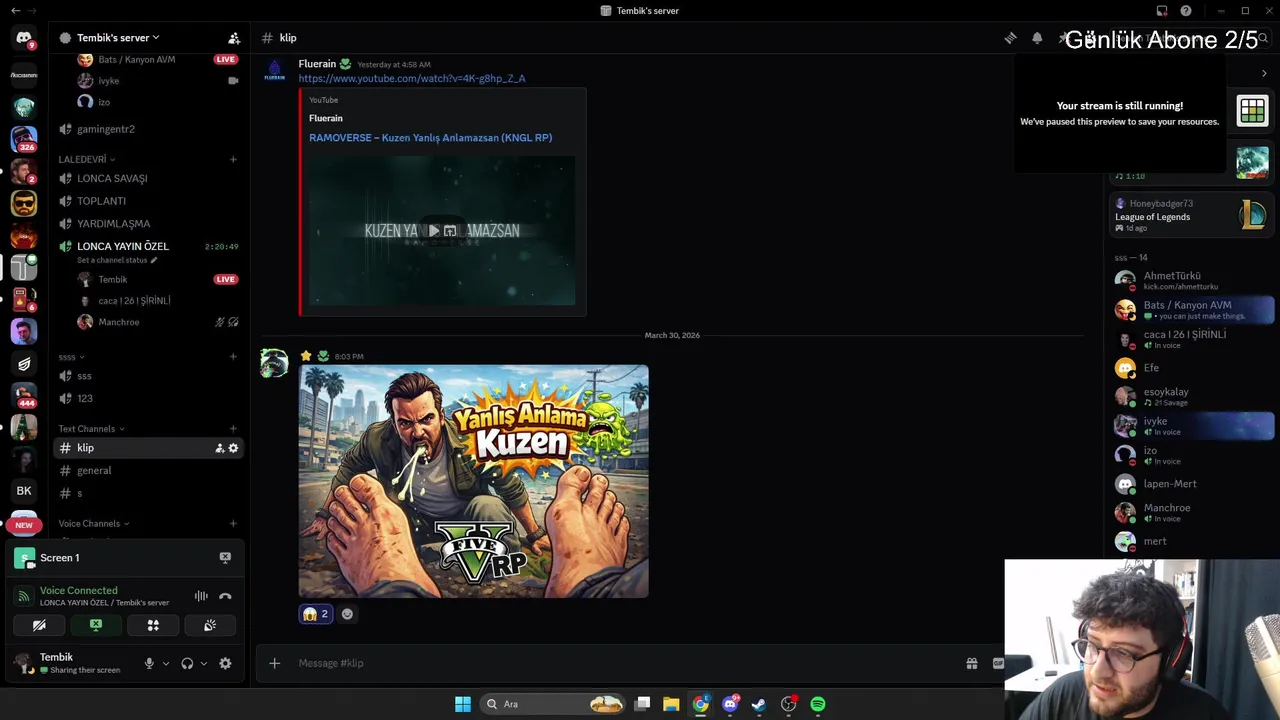Join the TOPLANTI voice channel

pyautogui.click(x=148, y=201)
